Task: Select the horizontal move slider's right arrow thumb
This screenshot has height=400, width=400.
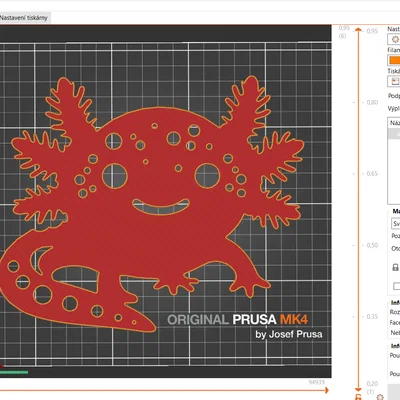Action: [327, 390]
